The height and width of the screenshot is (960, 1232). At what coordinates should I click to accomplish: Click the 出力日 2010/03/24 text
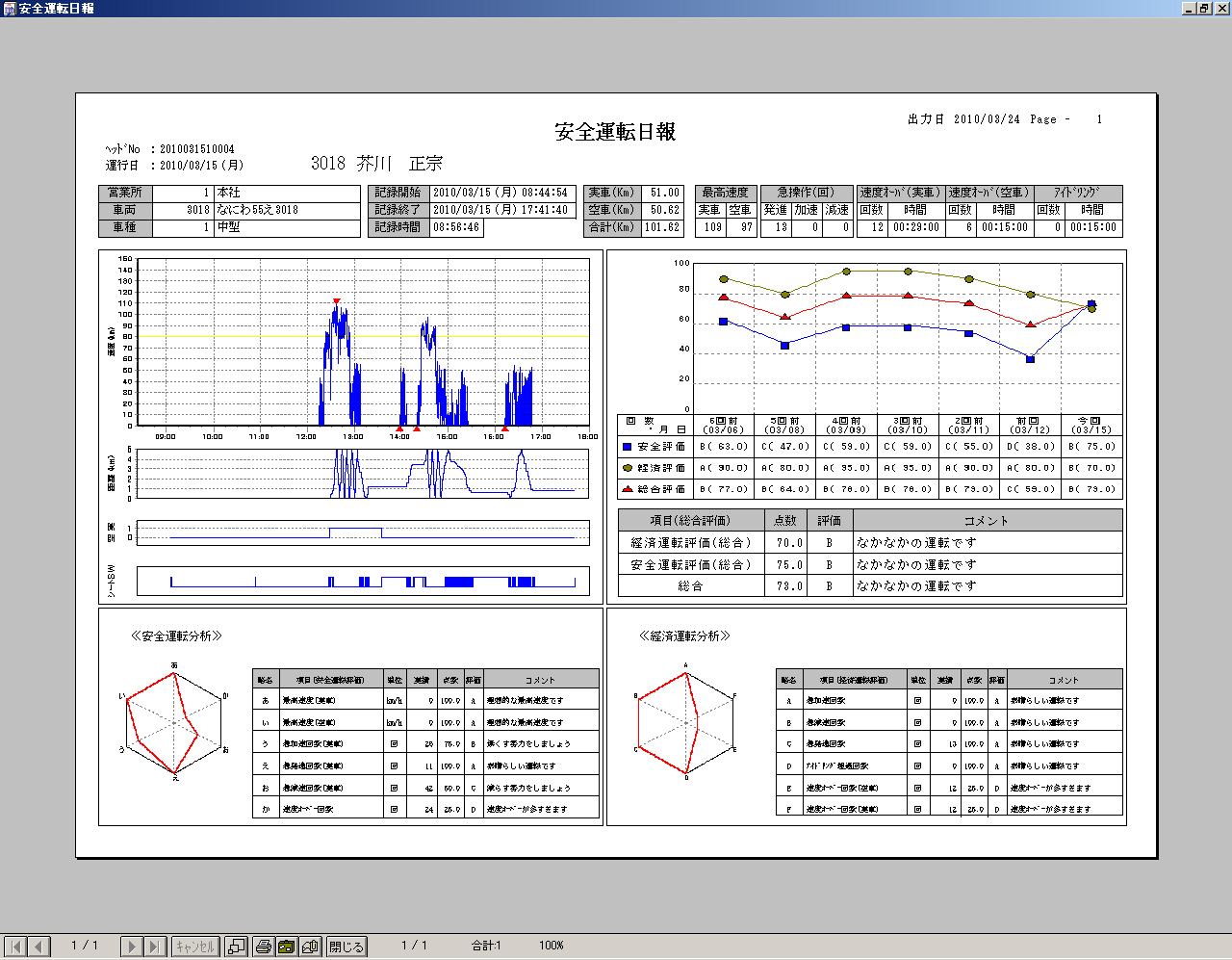(963, 119)
